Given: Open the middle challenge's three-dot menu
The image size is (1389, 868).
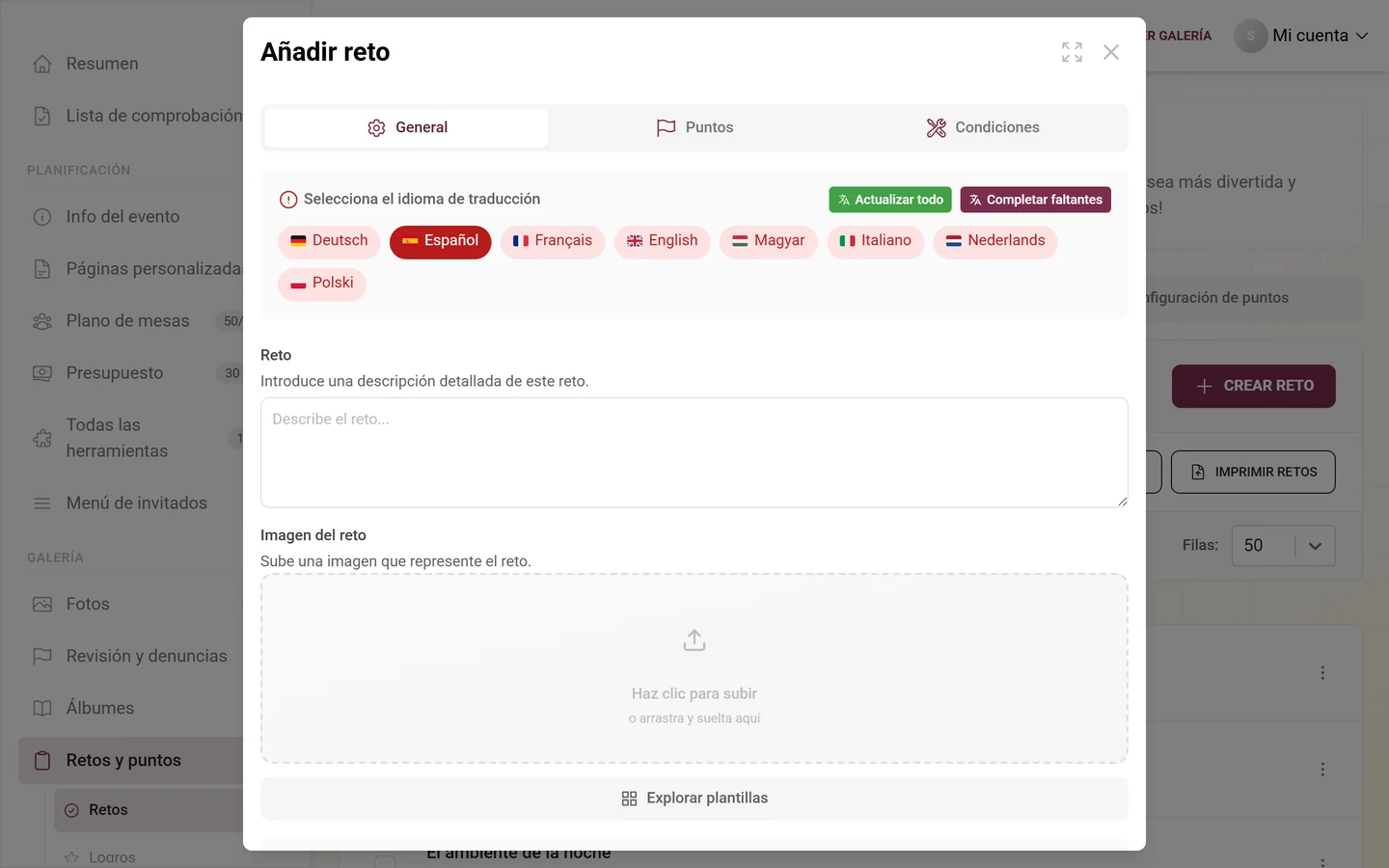Looking at the screenshot, I should [x=1322, y=769].
